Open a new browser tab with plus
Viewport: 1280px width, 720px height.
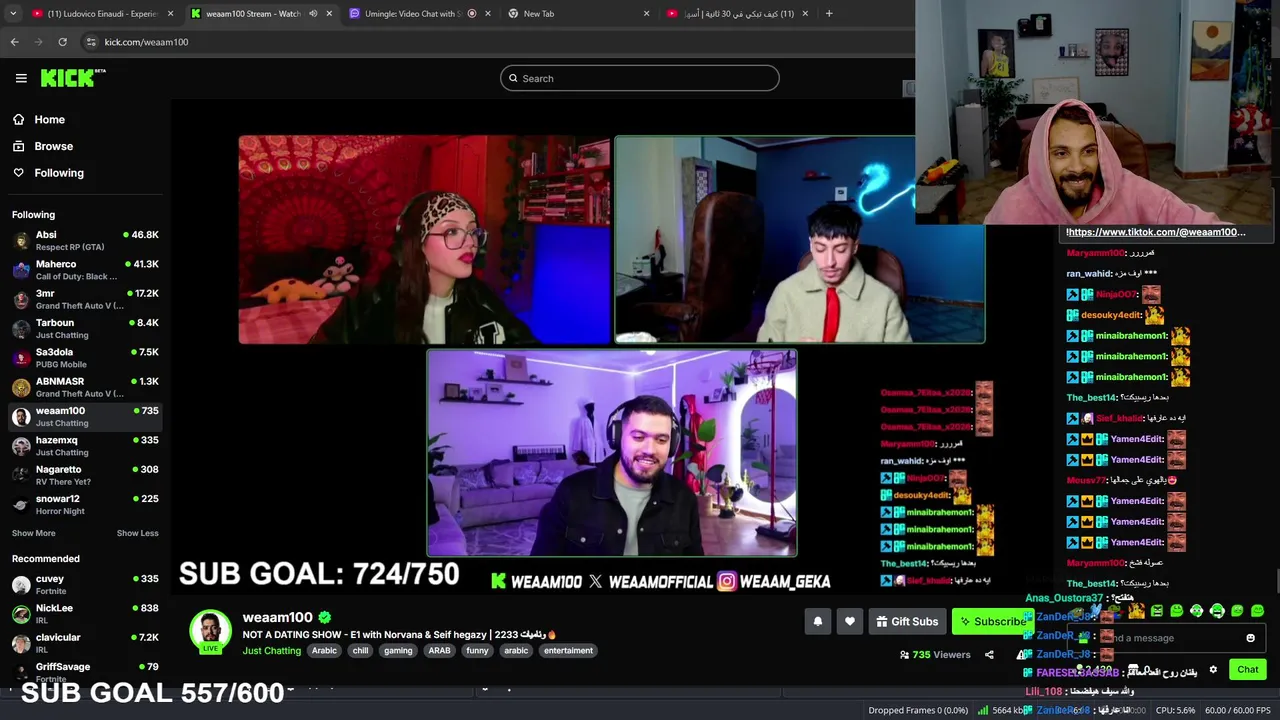(829, 14)
